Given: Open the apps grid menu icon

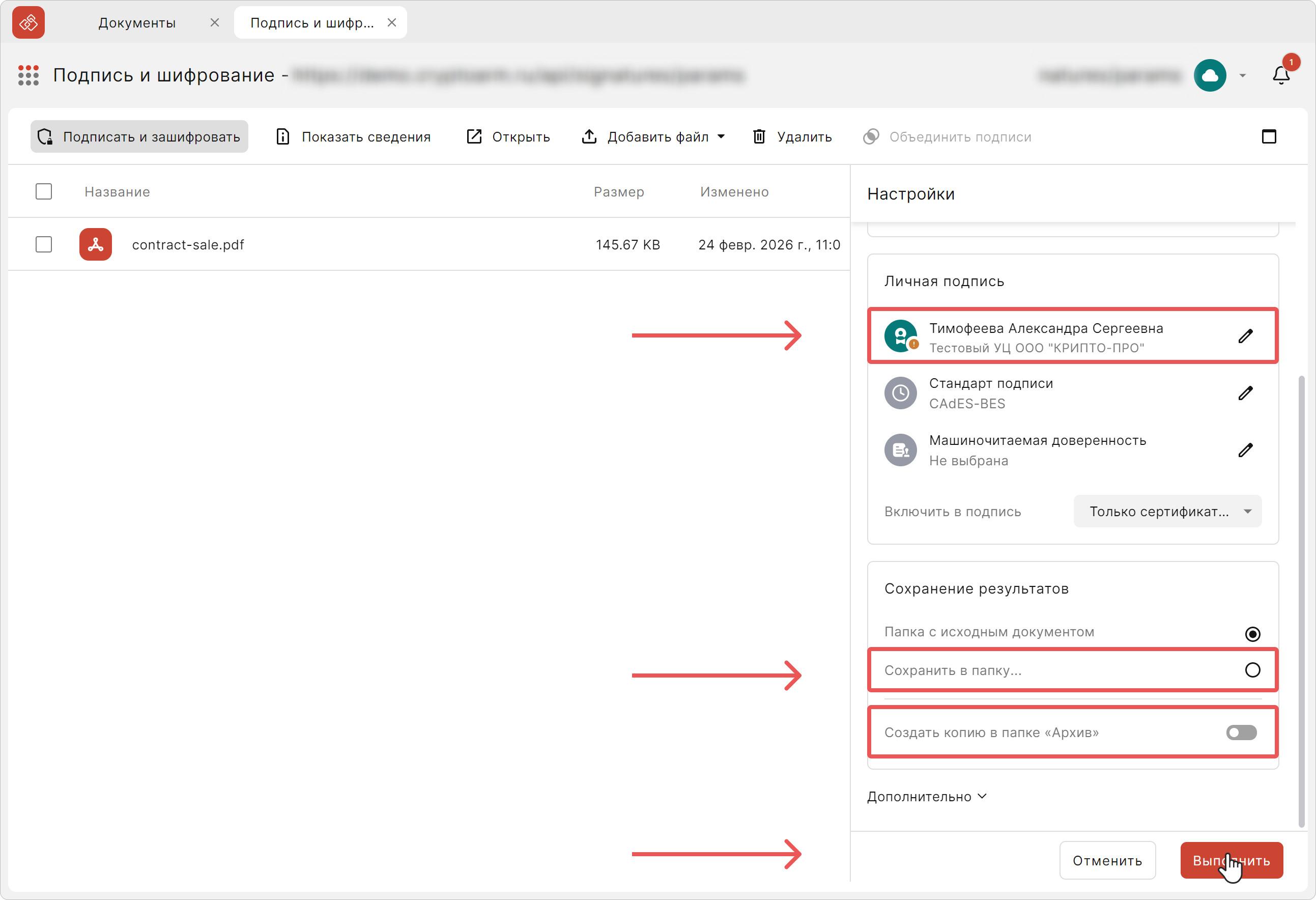Looking at the screenshot, I should point(28,75).
